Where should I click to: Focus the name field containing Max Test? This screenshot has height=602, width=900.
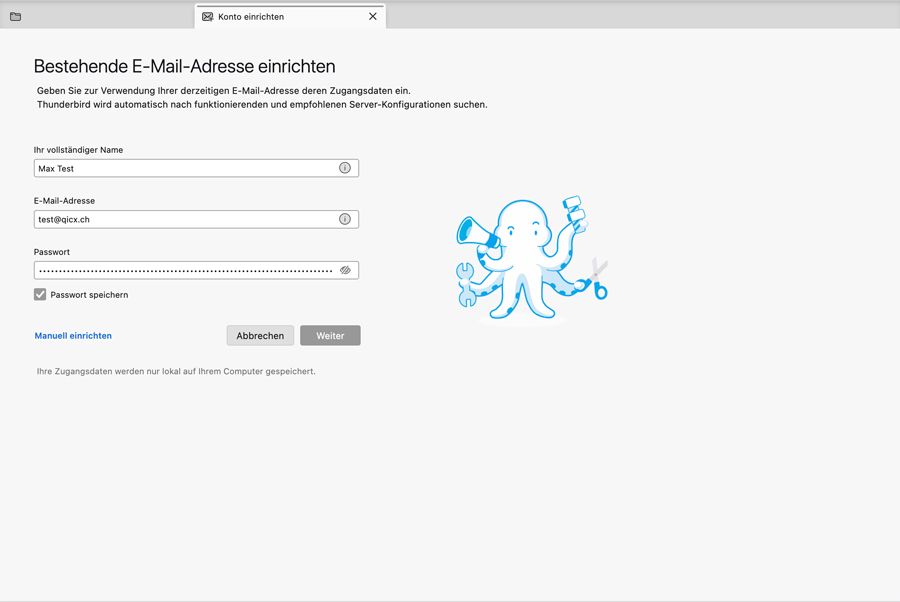180,168
